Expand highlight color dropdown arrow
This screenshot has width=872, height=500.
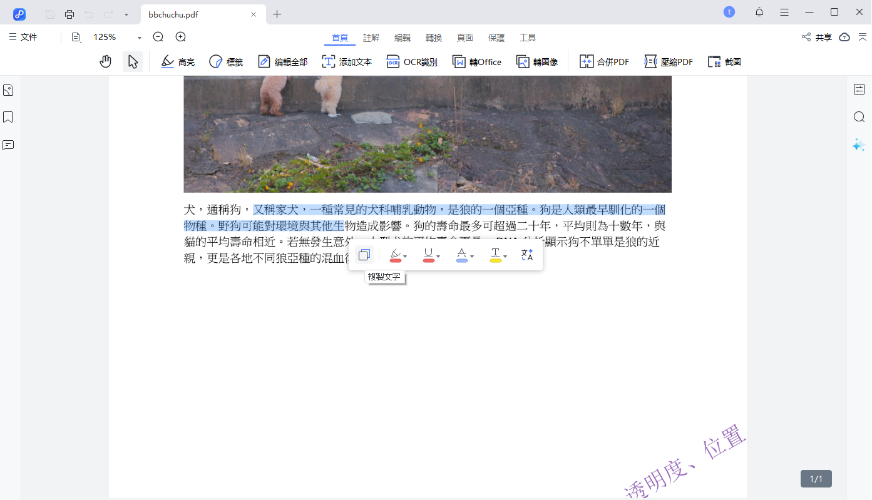point(405,256)
